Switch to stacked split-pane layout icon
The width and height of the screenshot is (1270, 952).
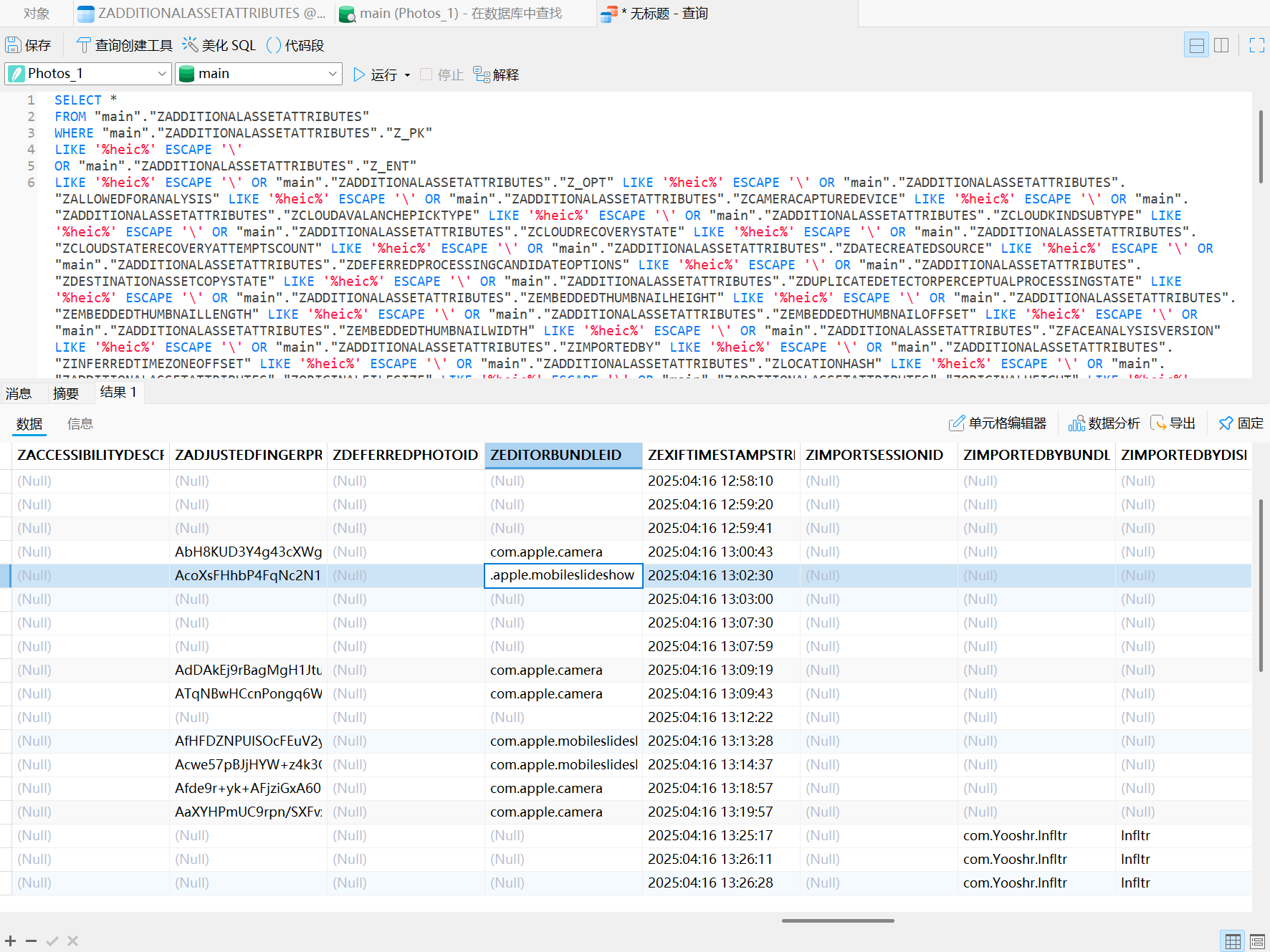click(1196, 45)
